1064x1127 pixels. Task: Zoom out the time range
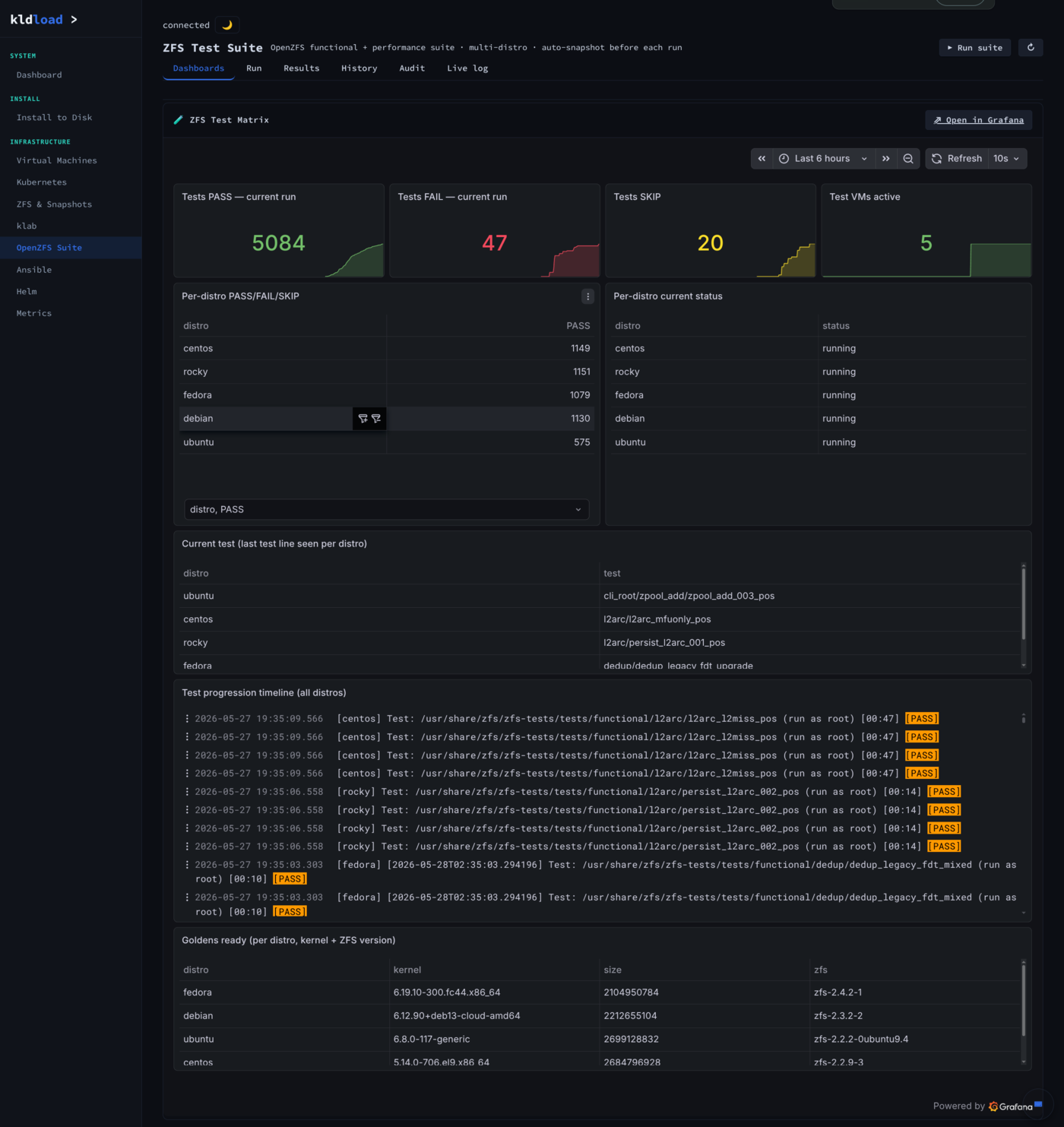click(x=908, y=158)
